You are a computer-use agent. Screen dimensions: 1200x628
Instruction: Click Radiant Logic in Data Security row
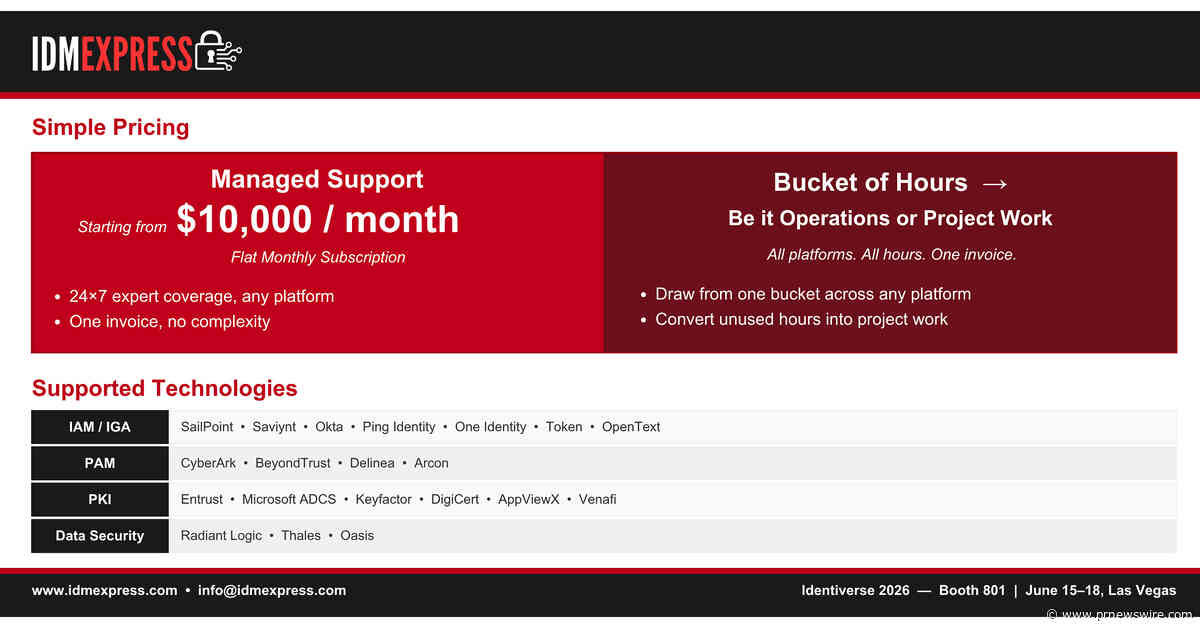pos(221,535)
